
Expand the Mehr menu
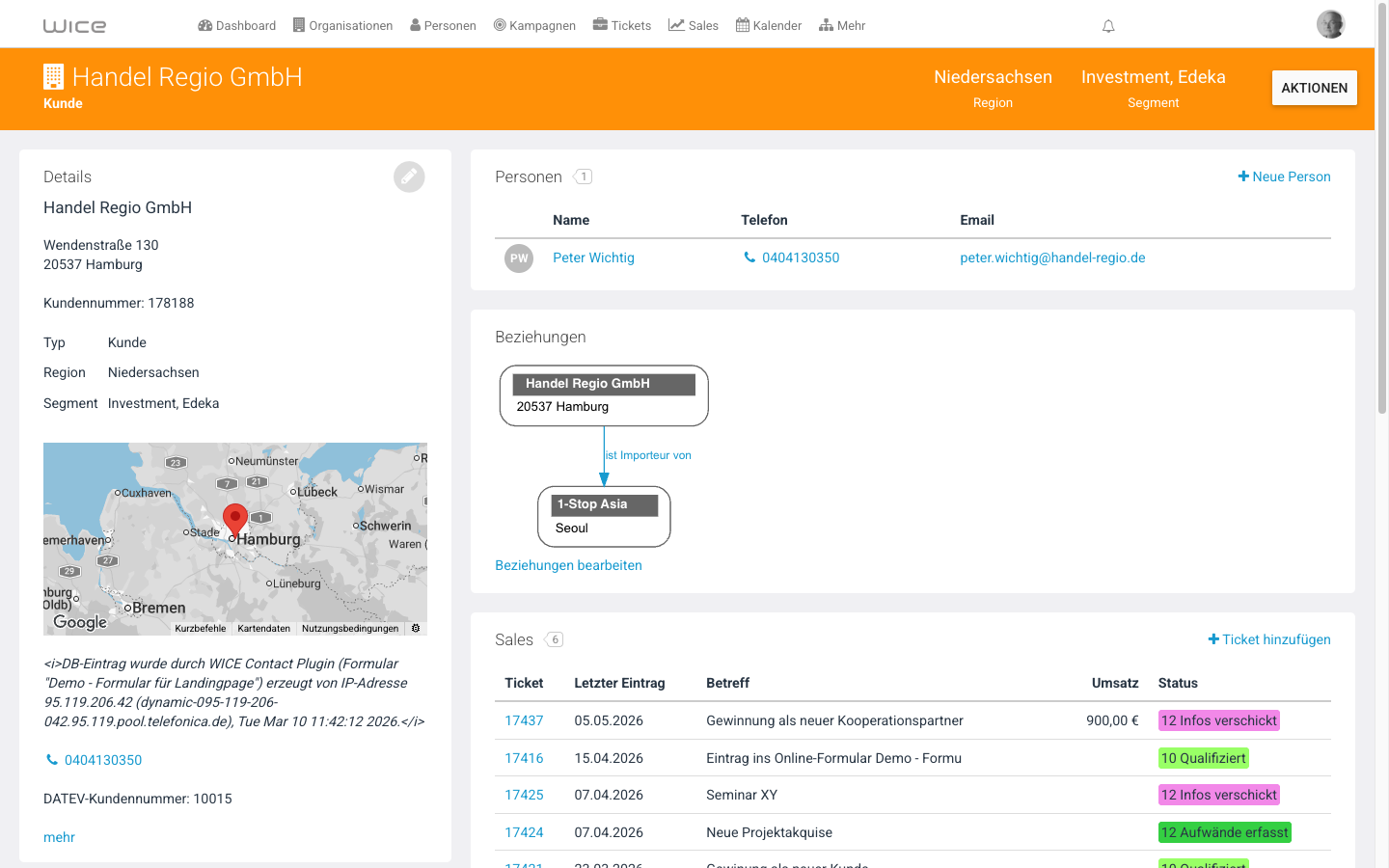(842, 26)
